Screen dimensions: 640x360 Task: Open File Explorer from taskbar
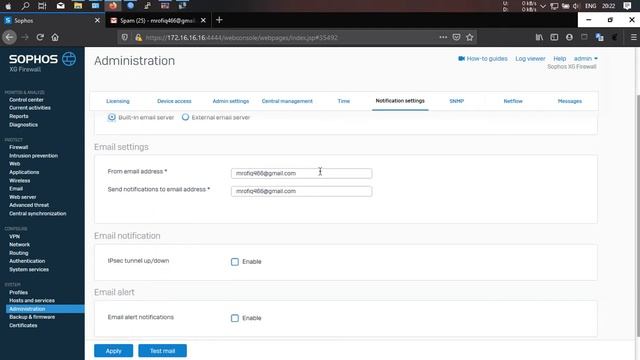pos(78,6)
